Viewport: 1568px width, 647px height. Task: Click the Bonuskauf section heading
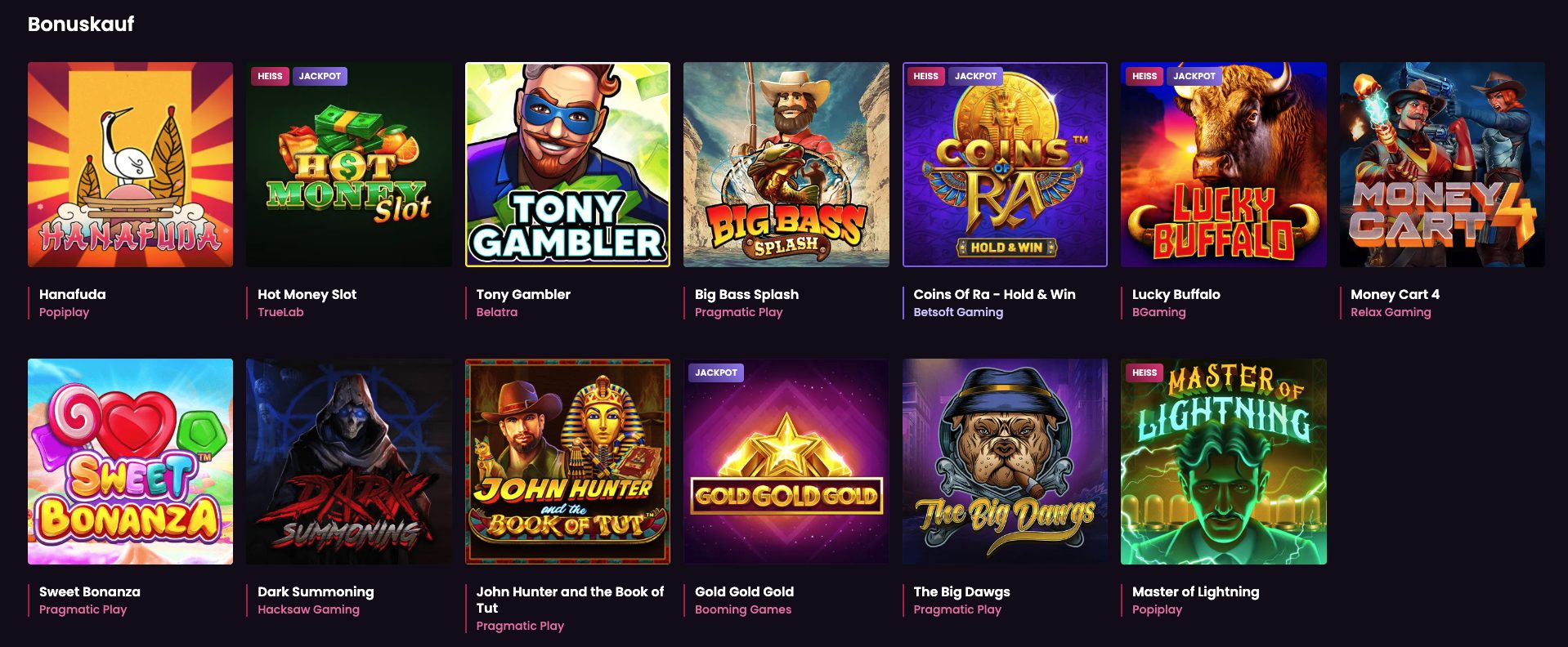(x=81, y=25)
